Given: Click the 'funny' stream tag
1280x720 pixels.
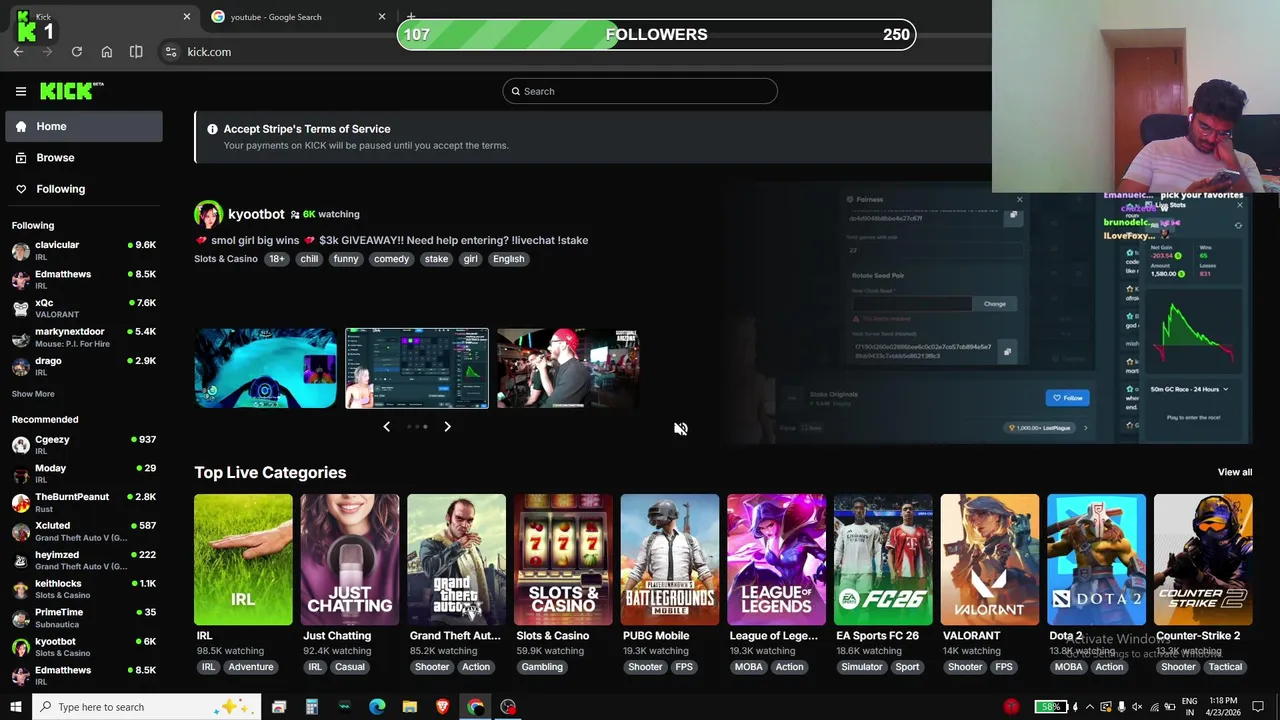Looking at the screenshot, I should tap(346, 259).
